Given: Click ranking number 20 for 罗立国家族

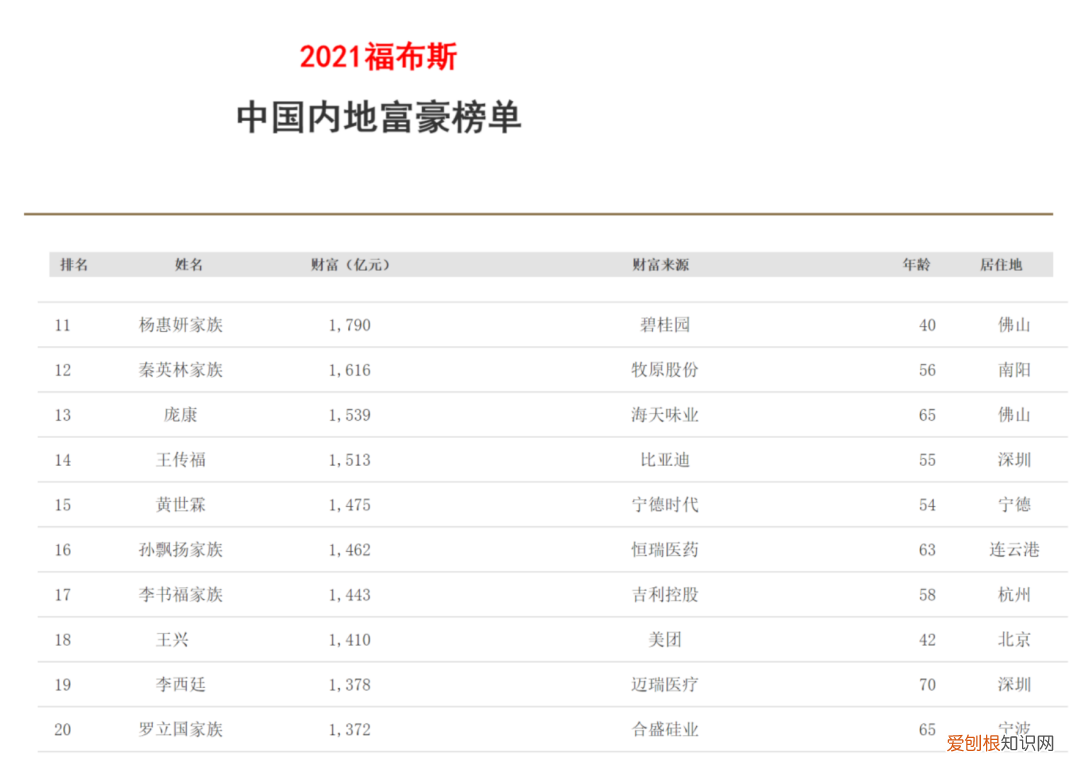Looking at the screenshot, I should 62,730.
